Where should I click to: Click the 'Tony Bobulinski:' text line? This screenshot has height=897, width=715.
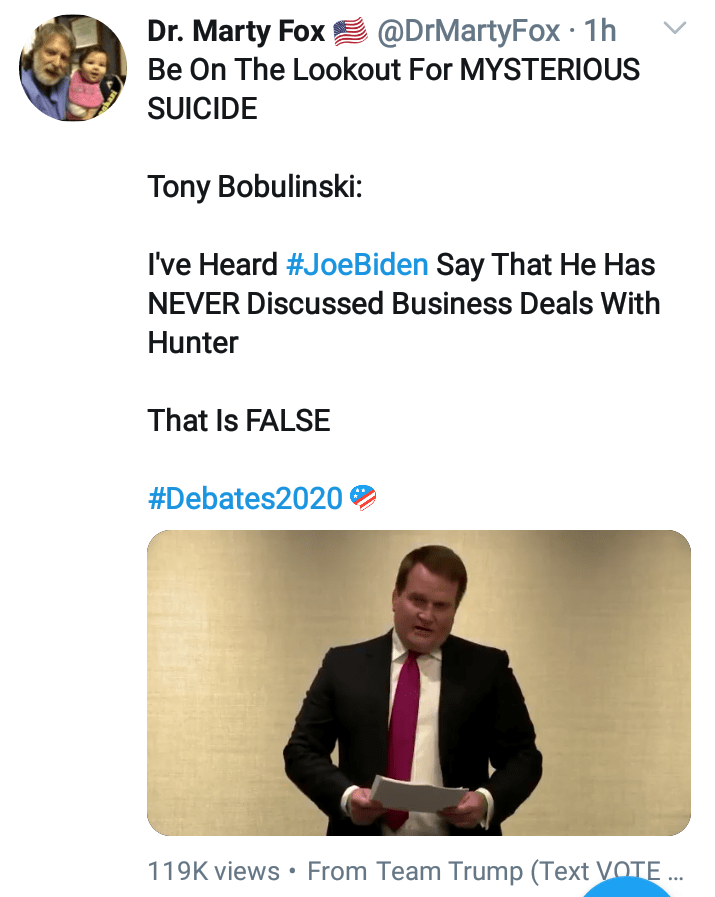254,187
